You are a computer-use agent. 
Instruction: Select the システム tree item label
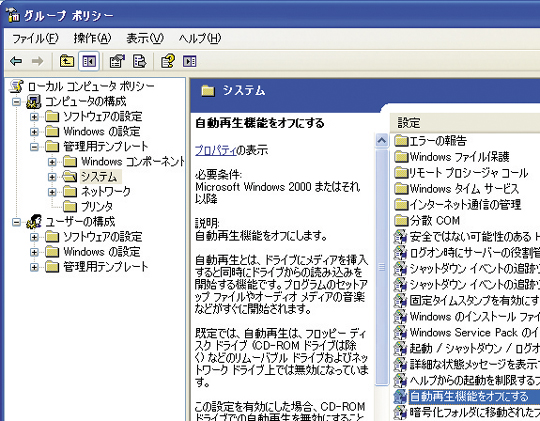click(x=100, y=176)
